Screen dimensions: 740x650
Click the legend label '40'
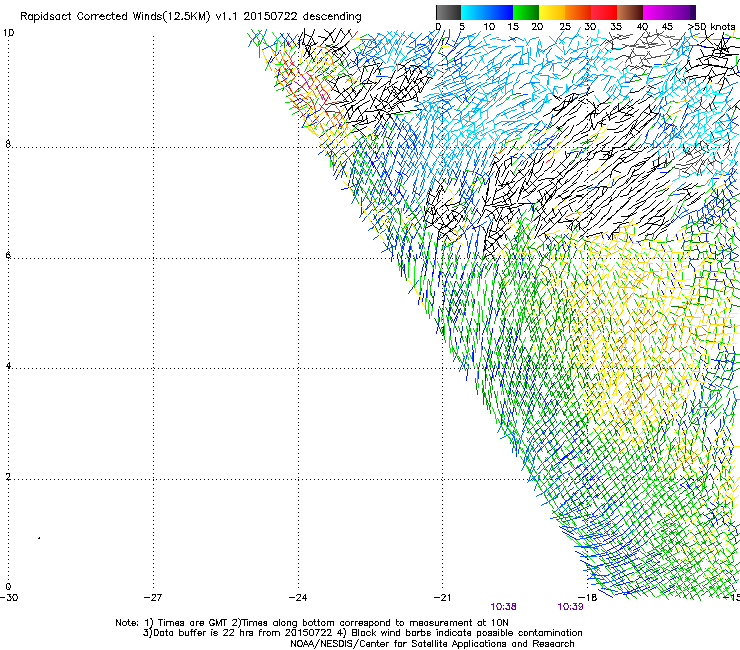click(x=642, y=27)
